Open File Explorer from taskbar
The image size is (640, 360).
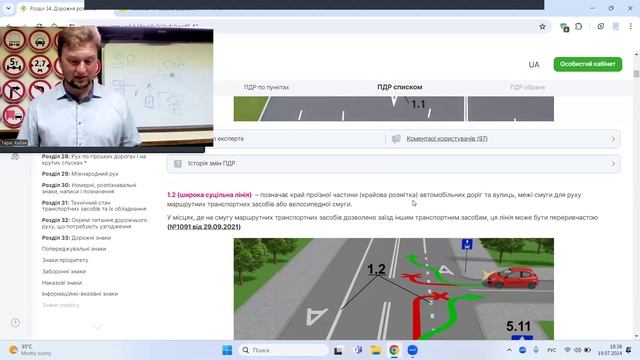(x=376, y=350)
